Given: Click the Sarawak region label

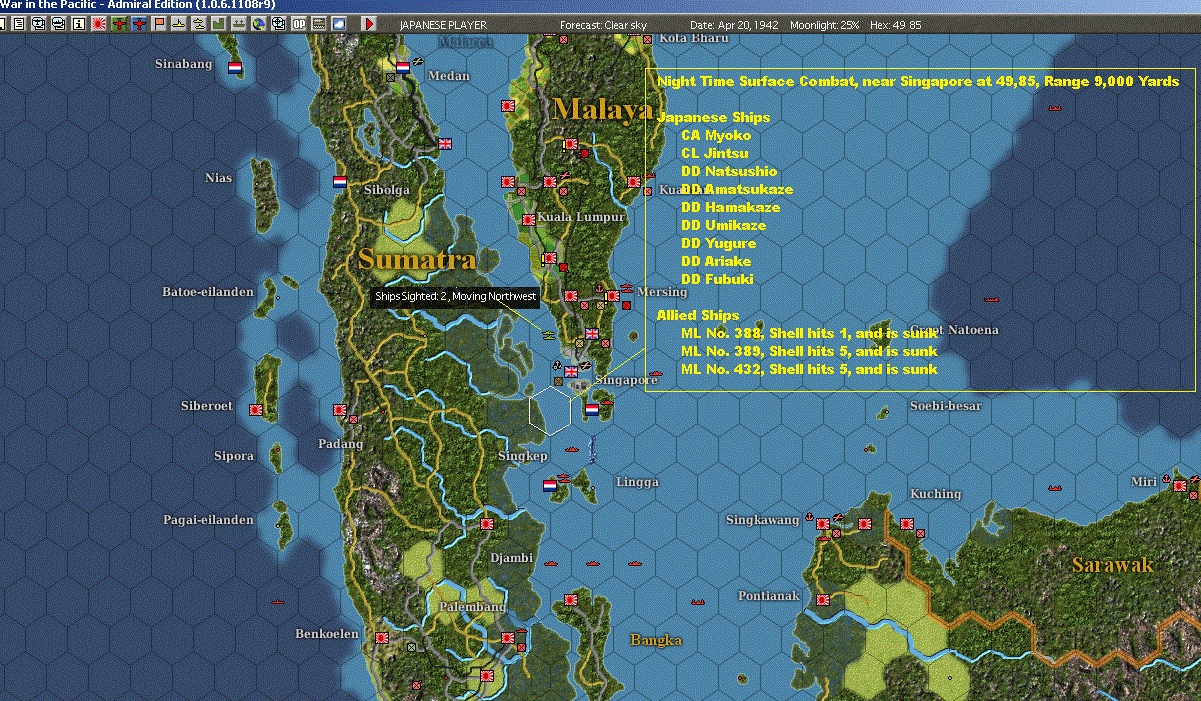Looking at the screenshot, I should click(x=1113, y=565).
